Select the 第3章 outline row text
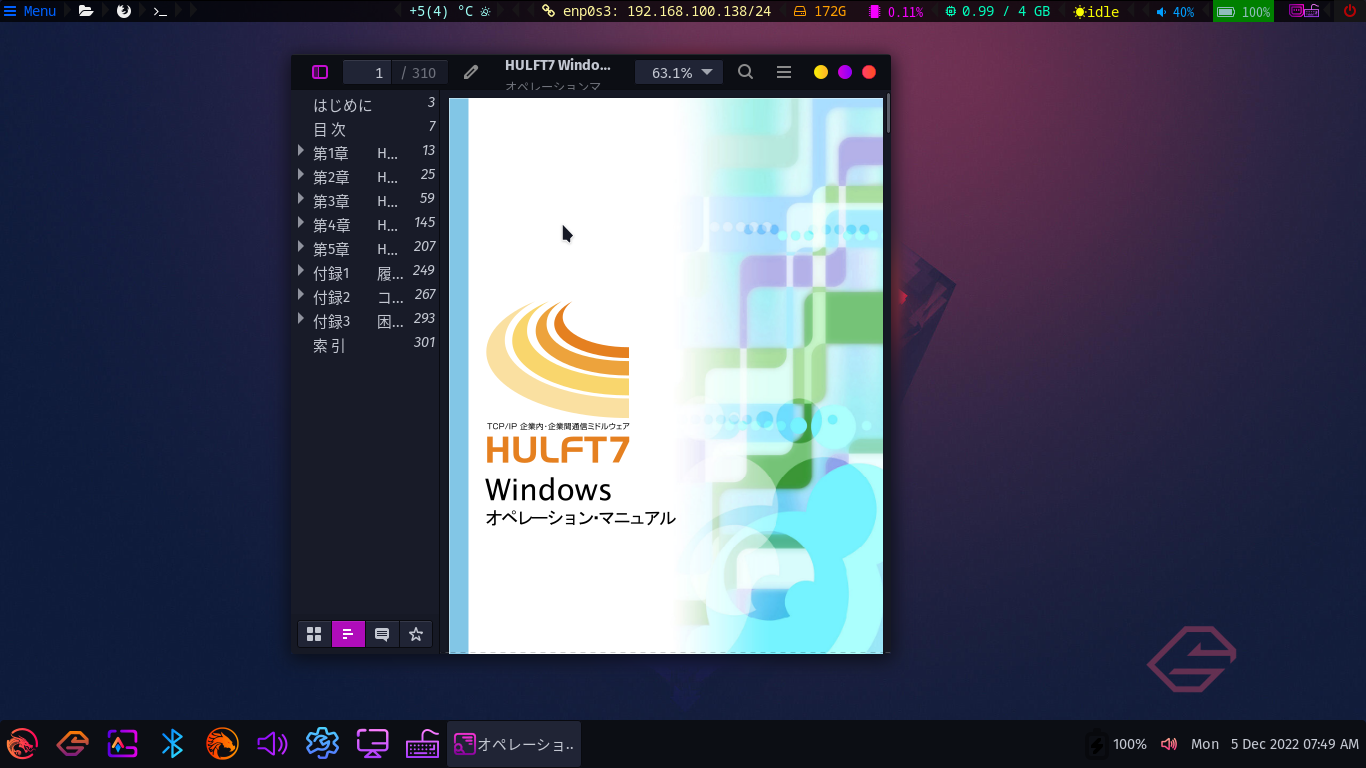This screenshot has height=768, width=1366. click(356, 201)
